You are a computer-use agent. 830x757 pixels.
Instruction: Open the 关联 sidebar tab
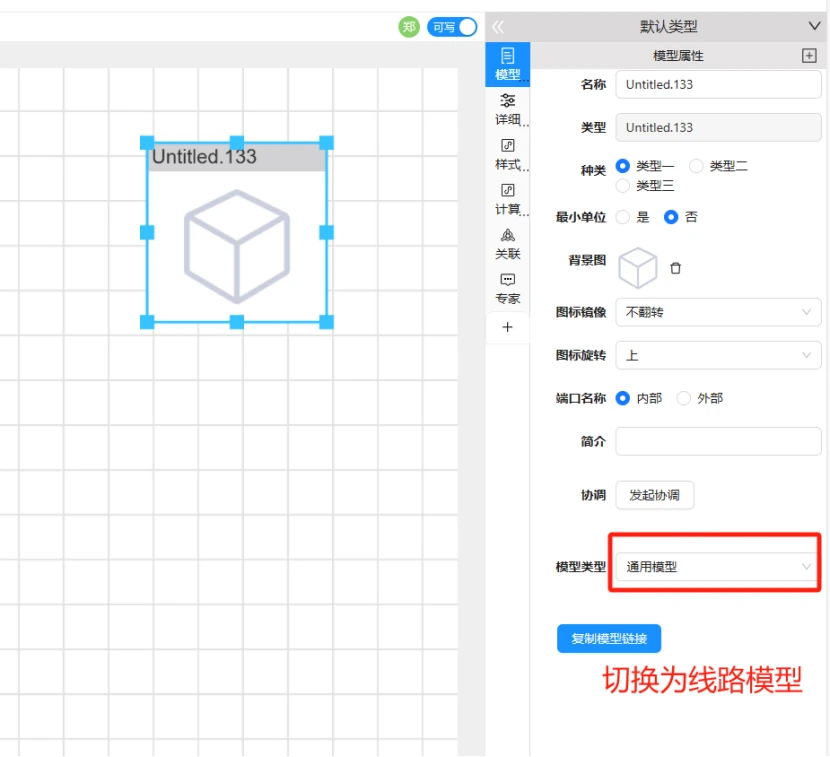point(507,244)
